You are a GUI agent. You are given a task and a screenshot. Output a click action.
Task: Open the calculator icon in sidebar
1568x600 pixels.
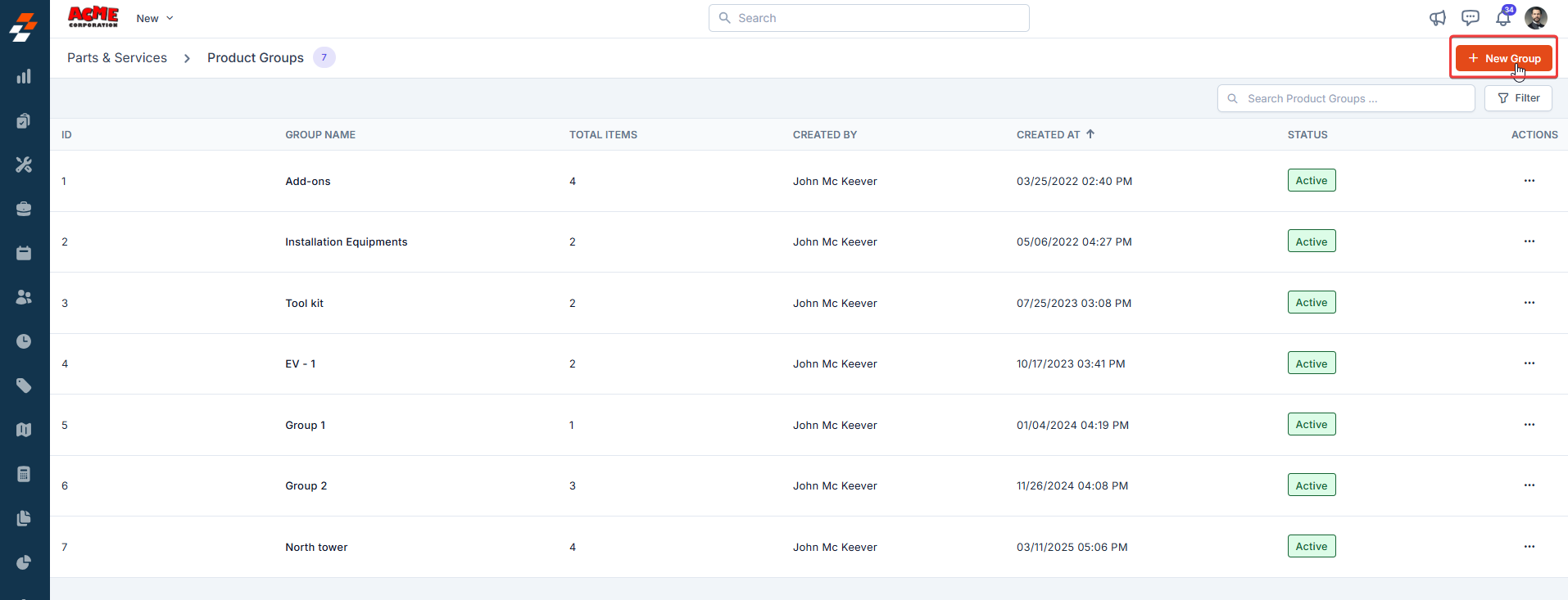[x=24, y=474]
